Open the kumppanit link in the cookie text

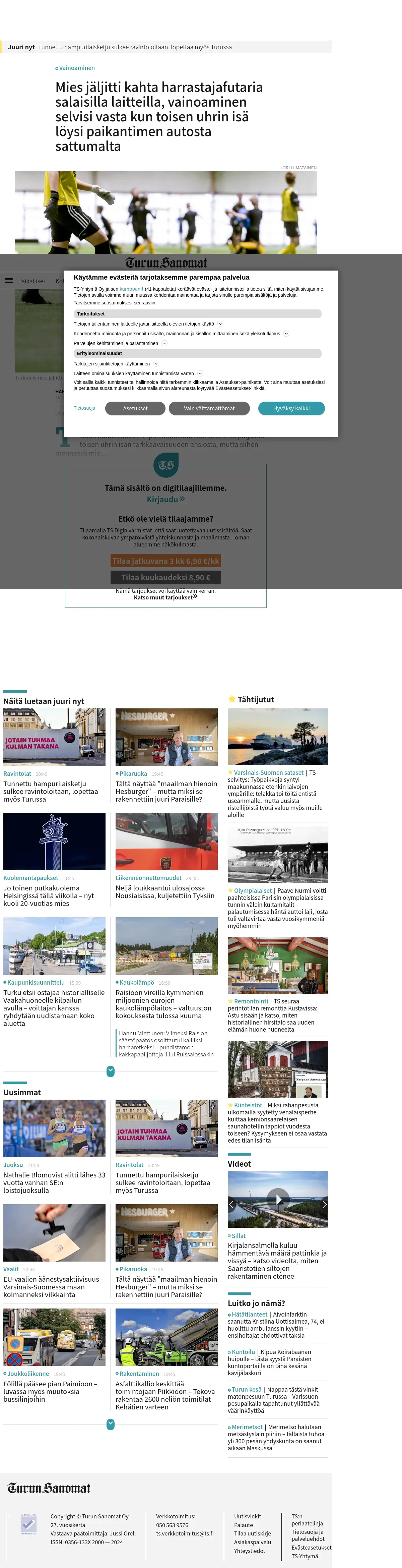click(x=131, y=289)
